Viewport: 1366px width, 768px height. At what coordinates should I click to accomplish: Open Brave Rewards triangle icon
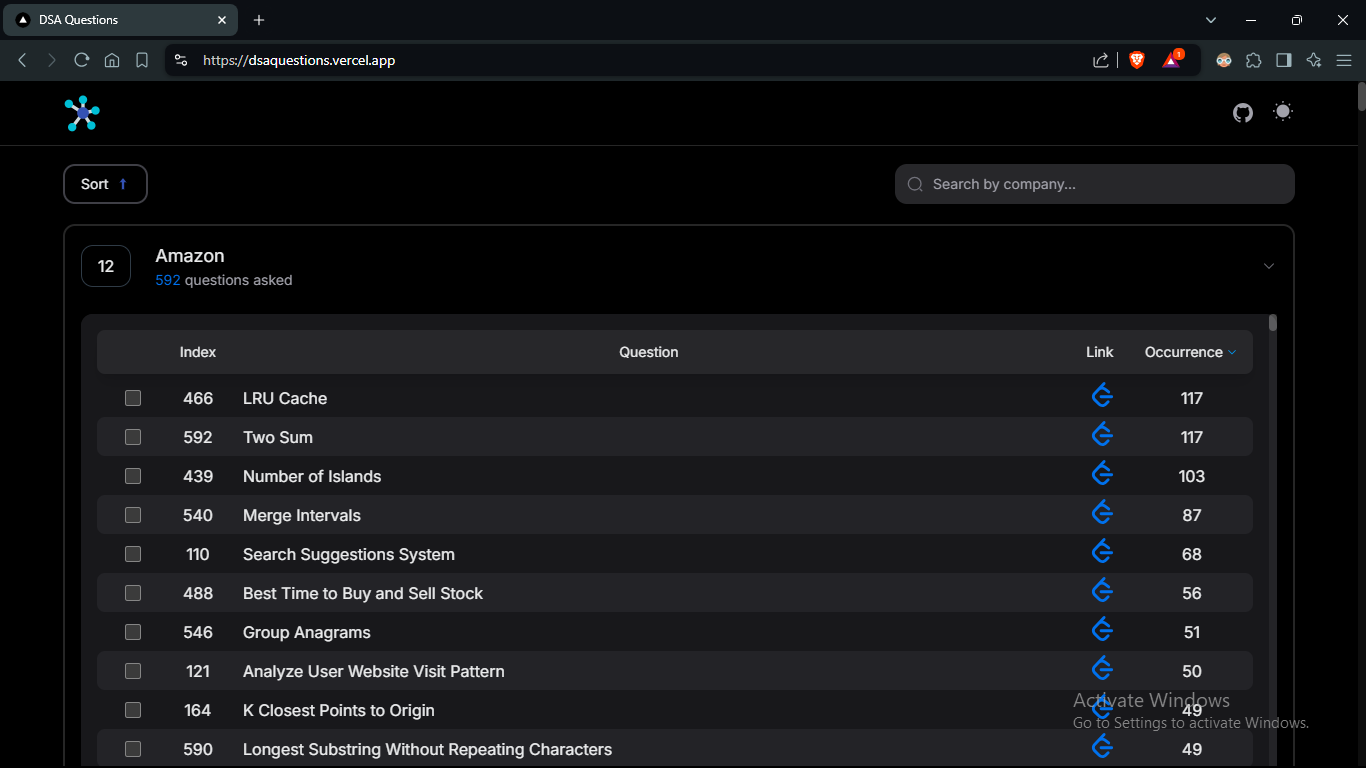1172,60
